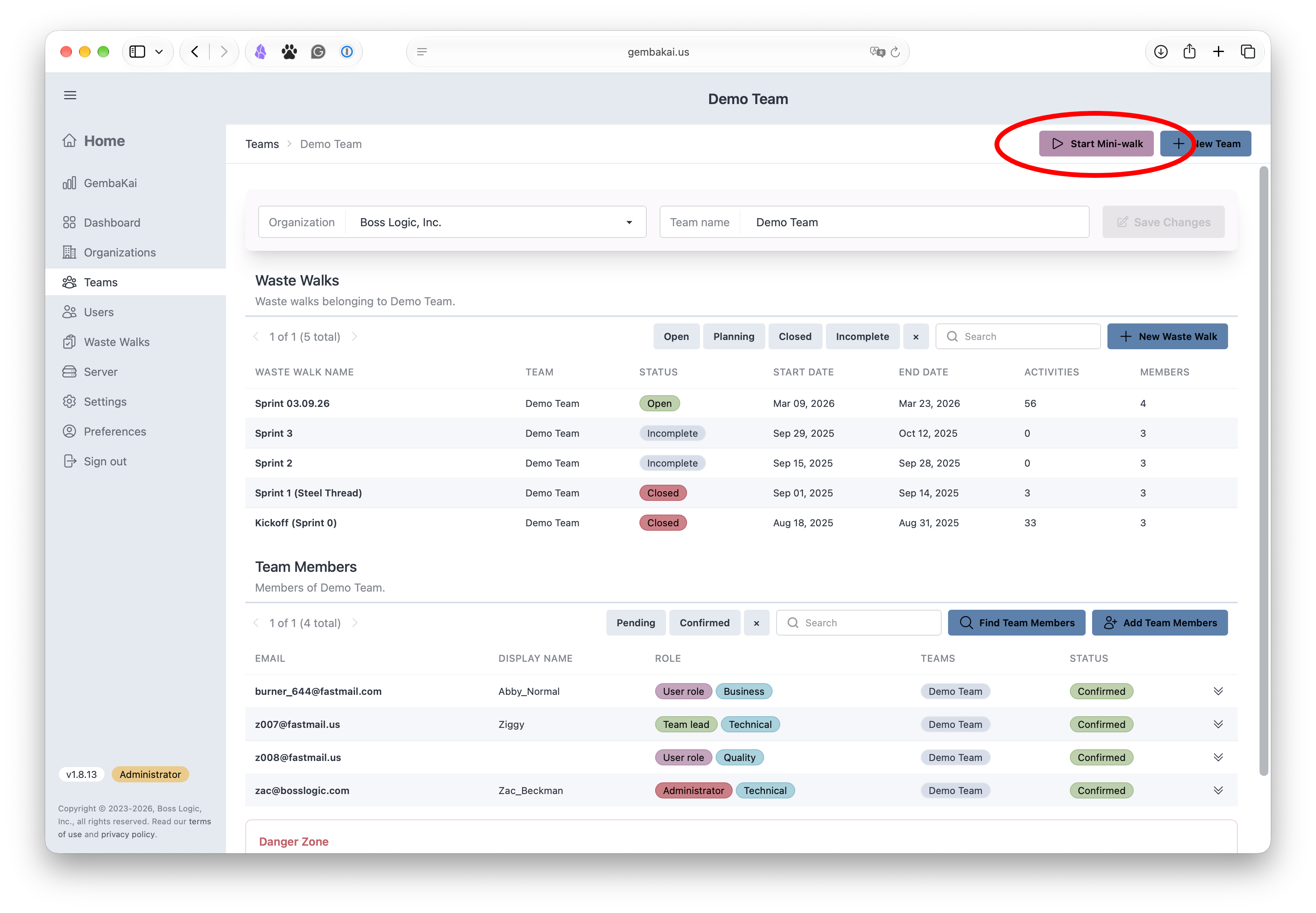This screenshot has height=913, width=1316.
Task: Click the purple crystal extension icon
Action: [260, 52]
